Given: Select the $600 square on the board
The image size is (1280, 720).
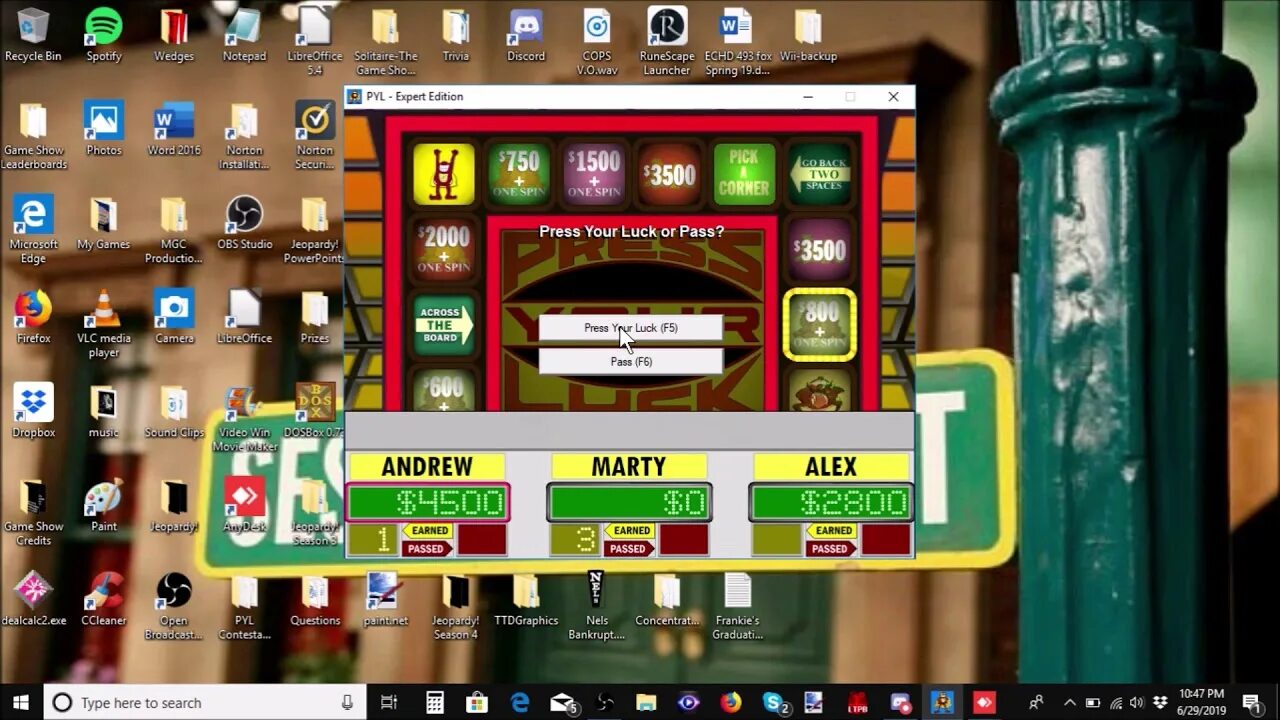Looking at the screenshot, I should tap(444, 391).
